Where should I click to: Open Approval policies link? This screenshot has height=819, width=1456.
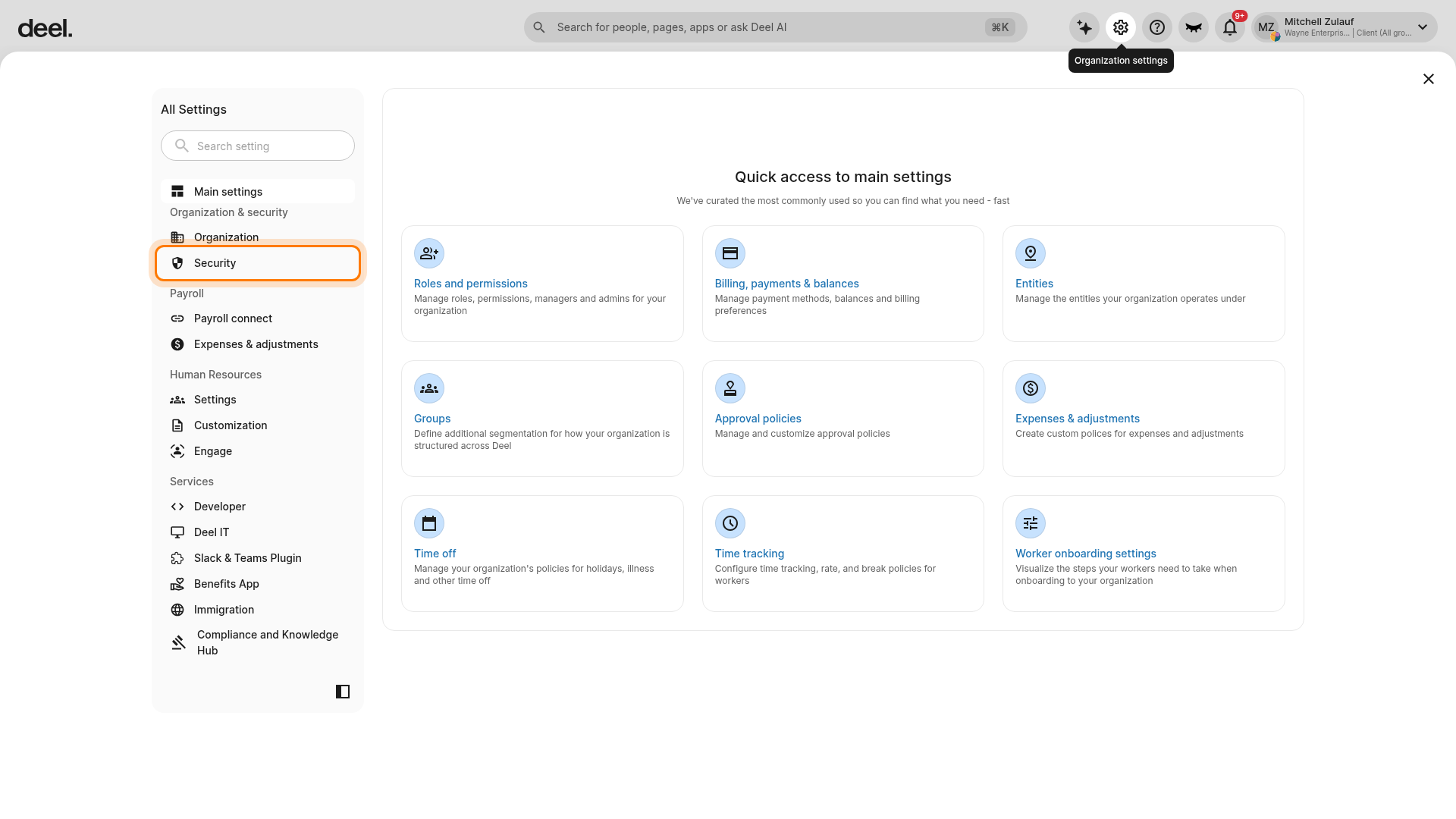pos(758,419)
